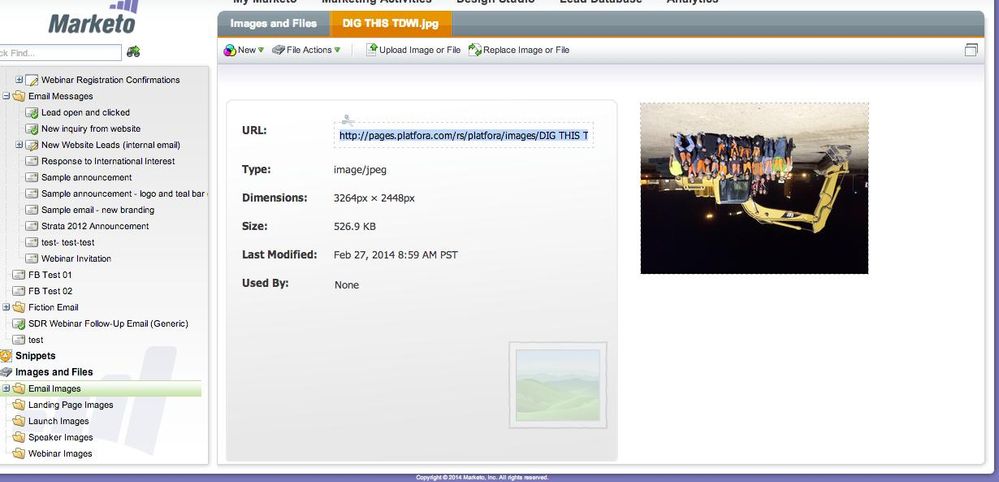Click the restore window icon in toolbar

(970, 50)
